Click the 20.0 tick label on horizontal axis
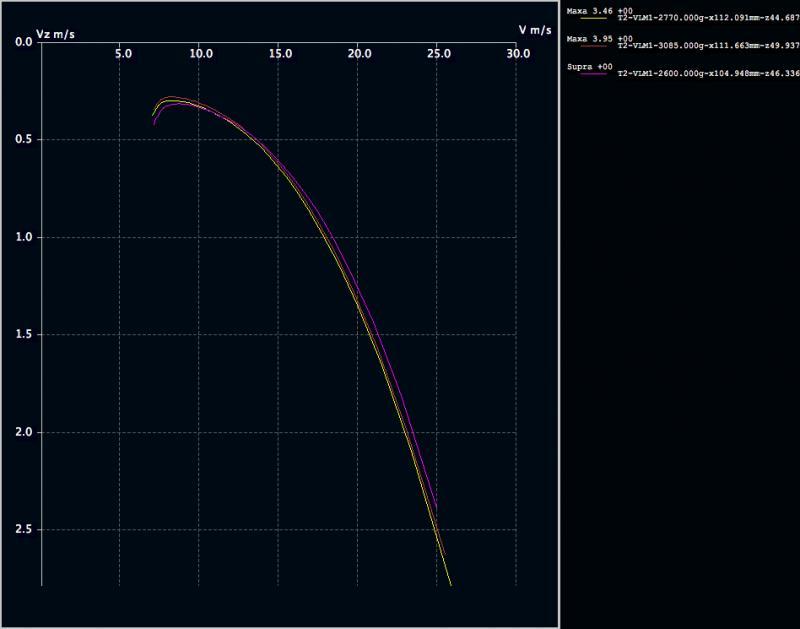 coord(359,53)
